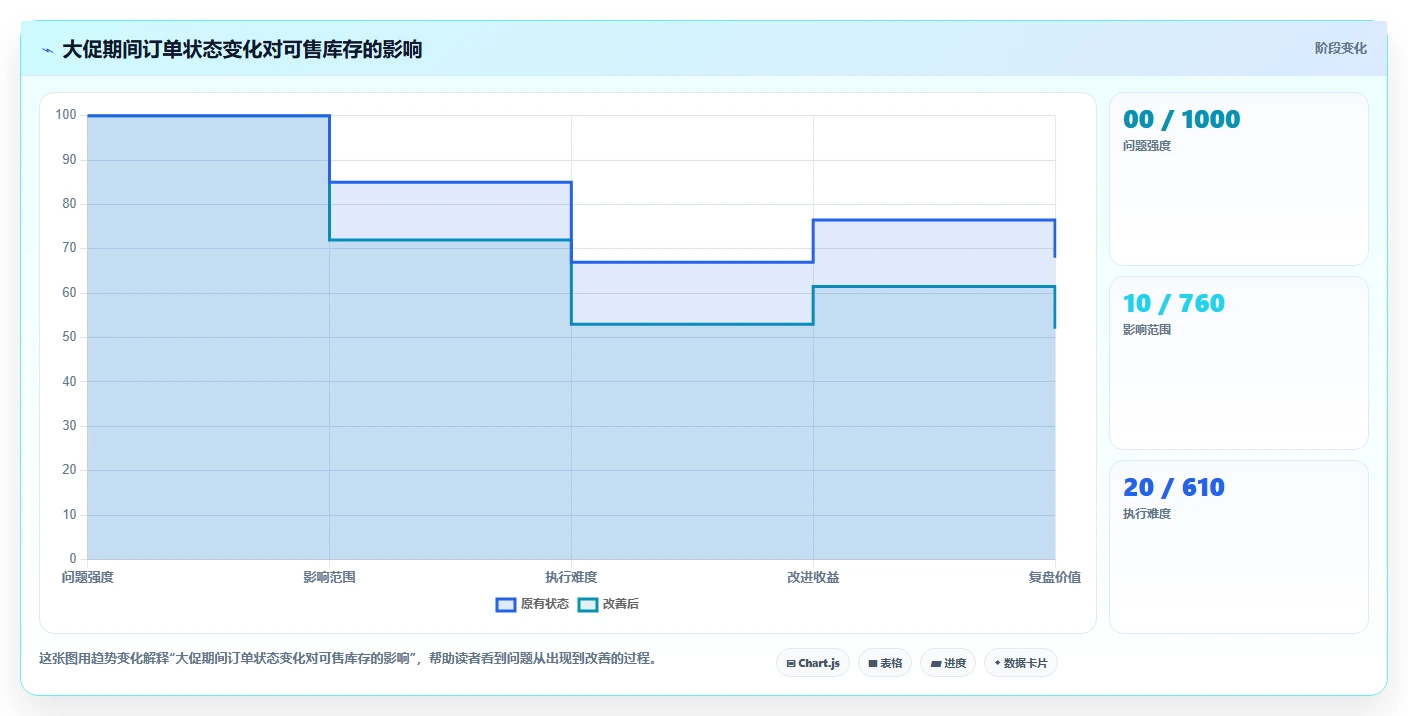Screen dimensions: 1408x716
Task: Click the 复盘价值 x-axis label
Action: point(1055,577)
